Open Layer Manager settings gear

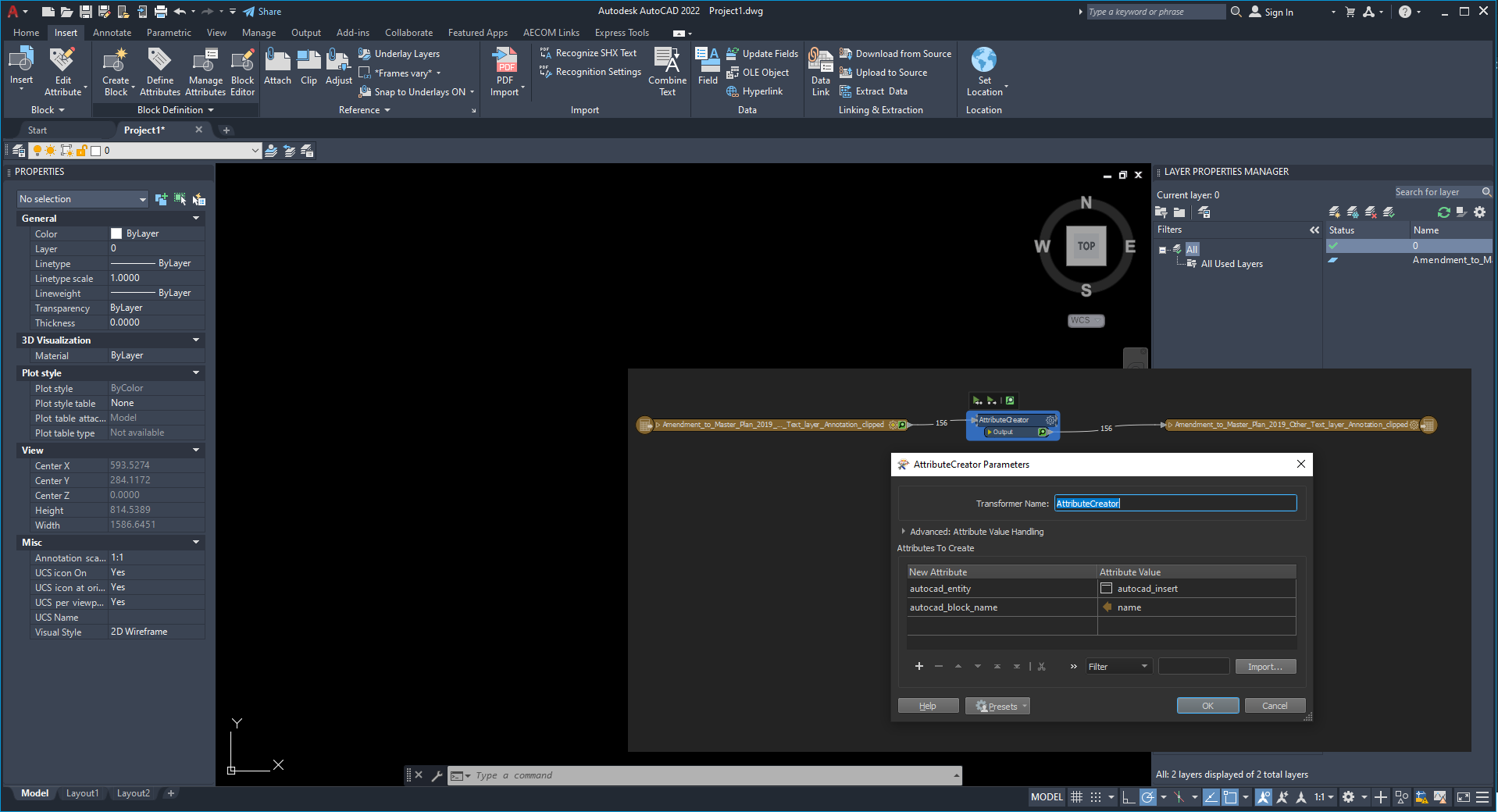point(1479,212)
